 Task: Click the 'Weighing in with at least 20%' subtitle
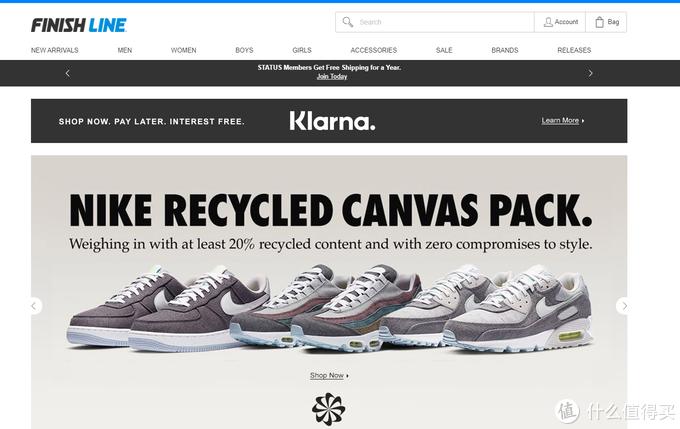click(x=330, y=244)
